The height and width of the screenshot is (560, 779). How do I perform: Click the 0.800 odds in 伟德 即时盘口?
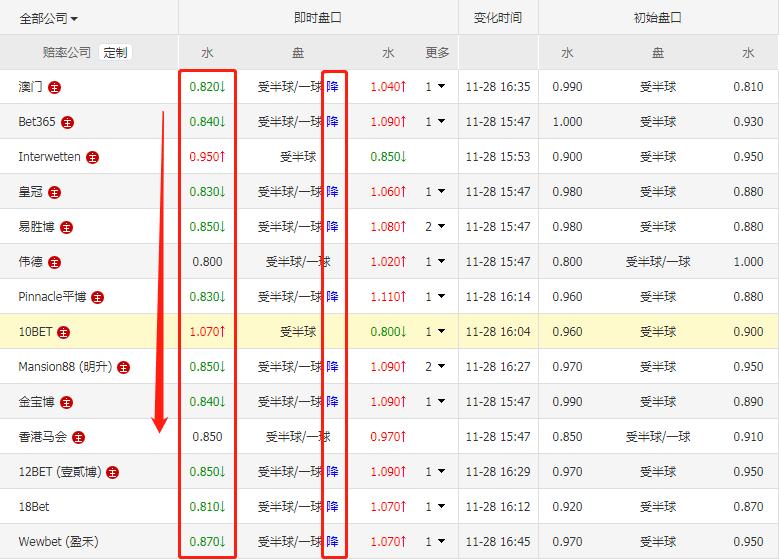(208, 262)
